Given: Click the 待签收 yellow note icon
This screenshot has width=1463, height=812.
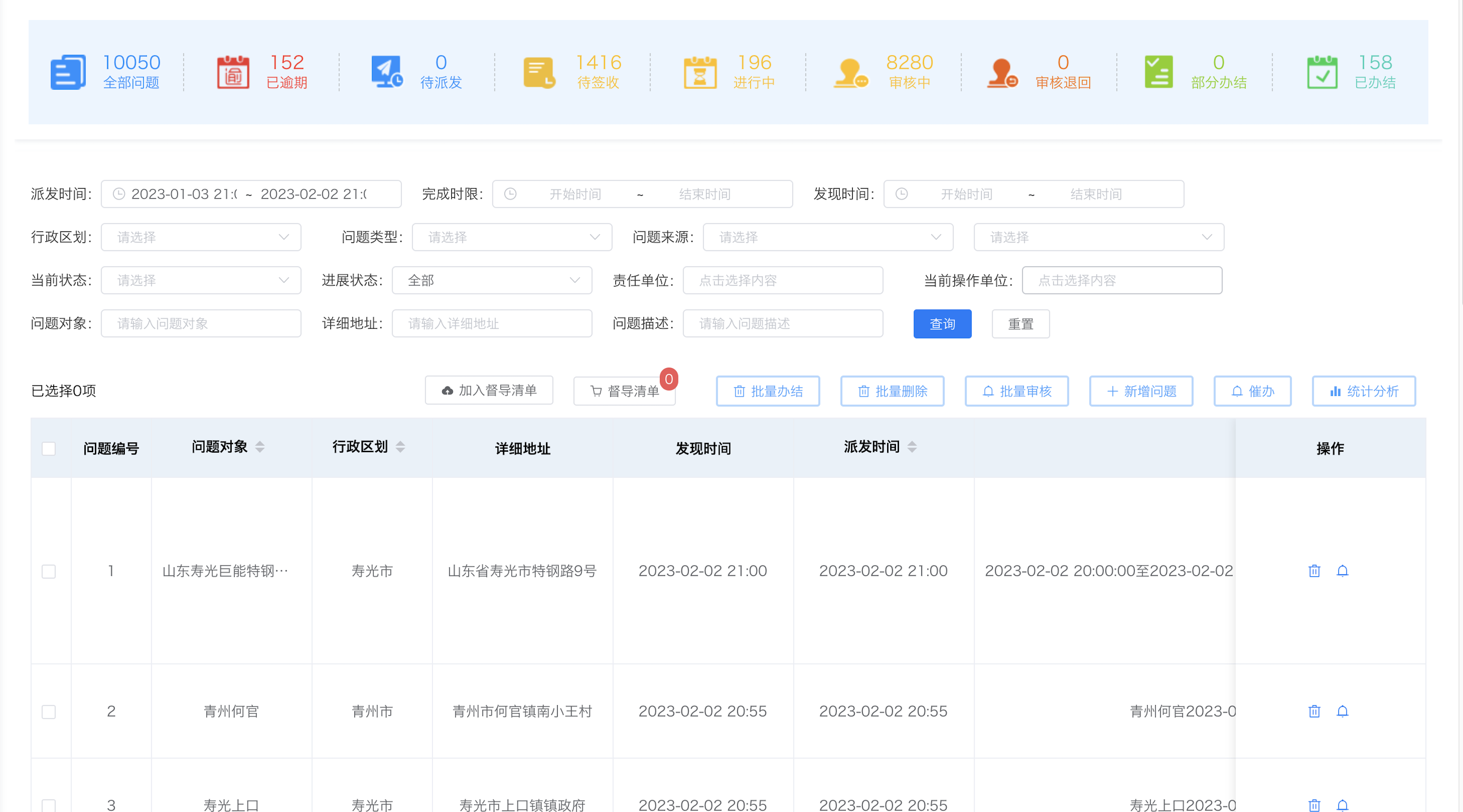Looking at the screenshot, I should [539, 72].
